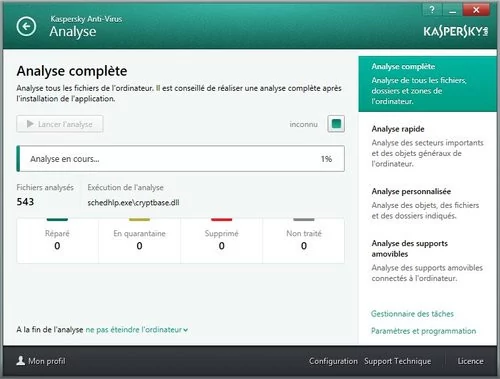Image resolution: width=500 pixels, height=379 pixels.
Task: Open Support Technique in the footer
Action: 397,361
